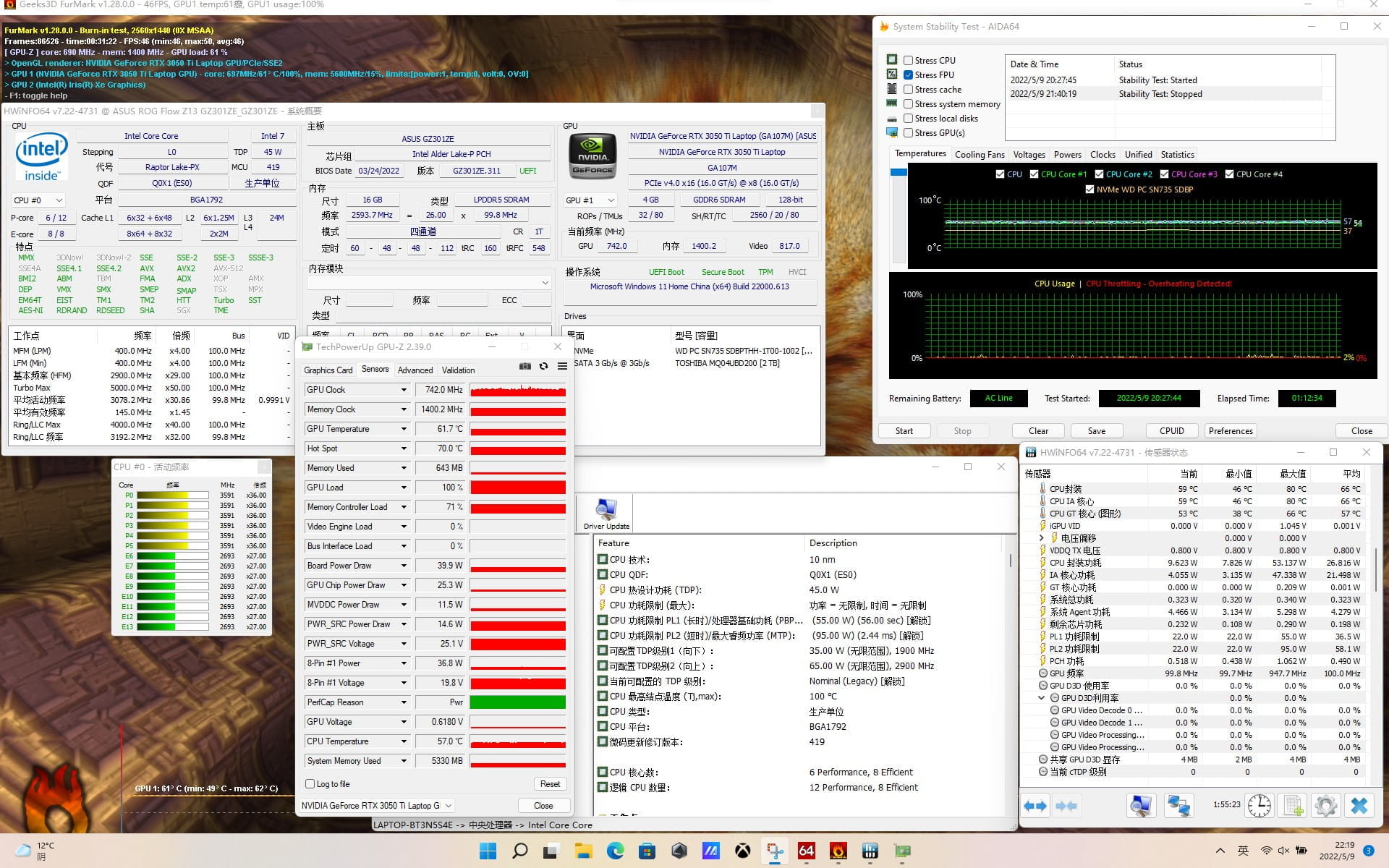This screenshot has width=1389, height=868.
Task: Toggle CPU Core #1 graph checkbox
Action: pos(1034,174)
